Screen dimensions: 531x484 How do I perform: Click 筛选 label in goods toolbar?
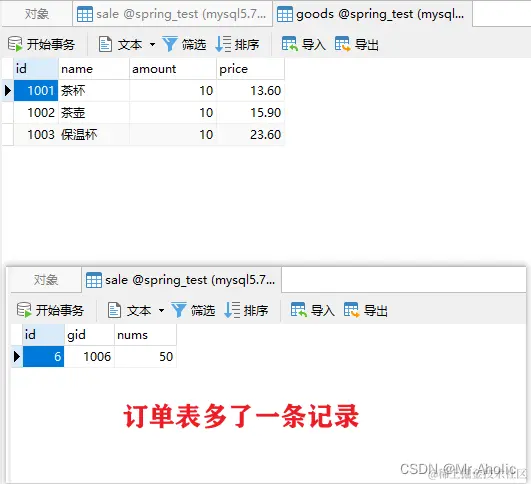194,44
